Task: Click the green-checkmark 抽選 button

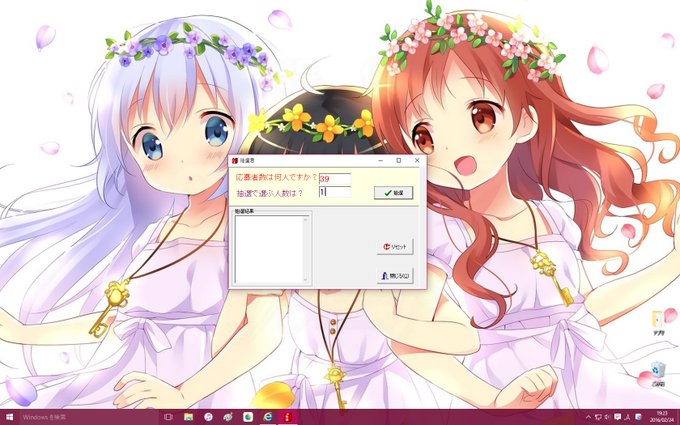Action: tap(393, 193)
